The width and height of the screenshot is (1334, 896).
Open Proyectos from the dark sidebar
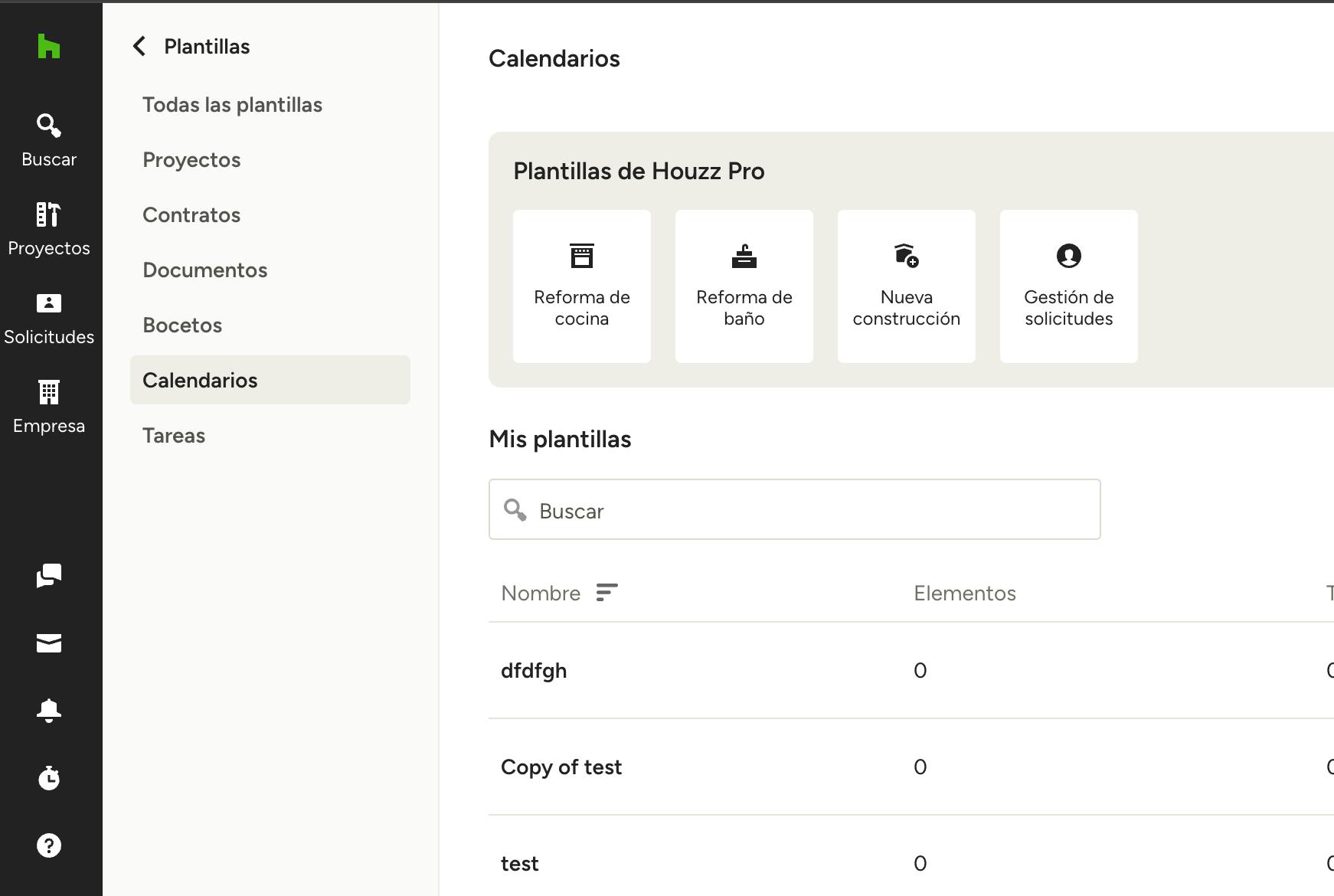coord(49,229)
